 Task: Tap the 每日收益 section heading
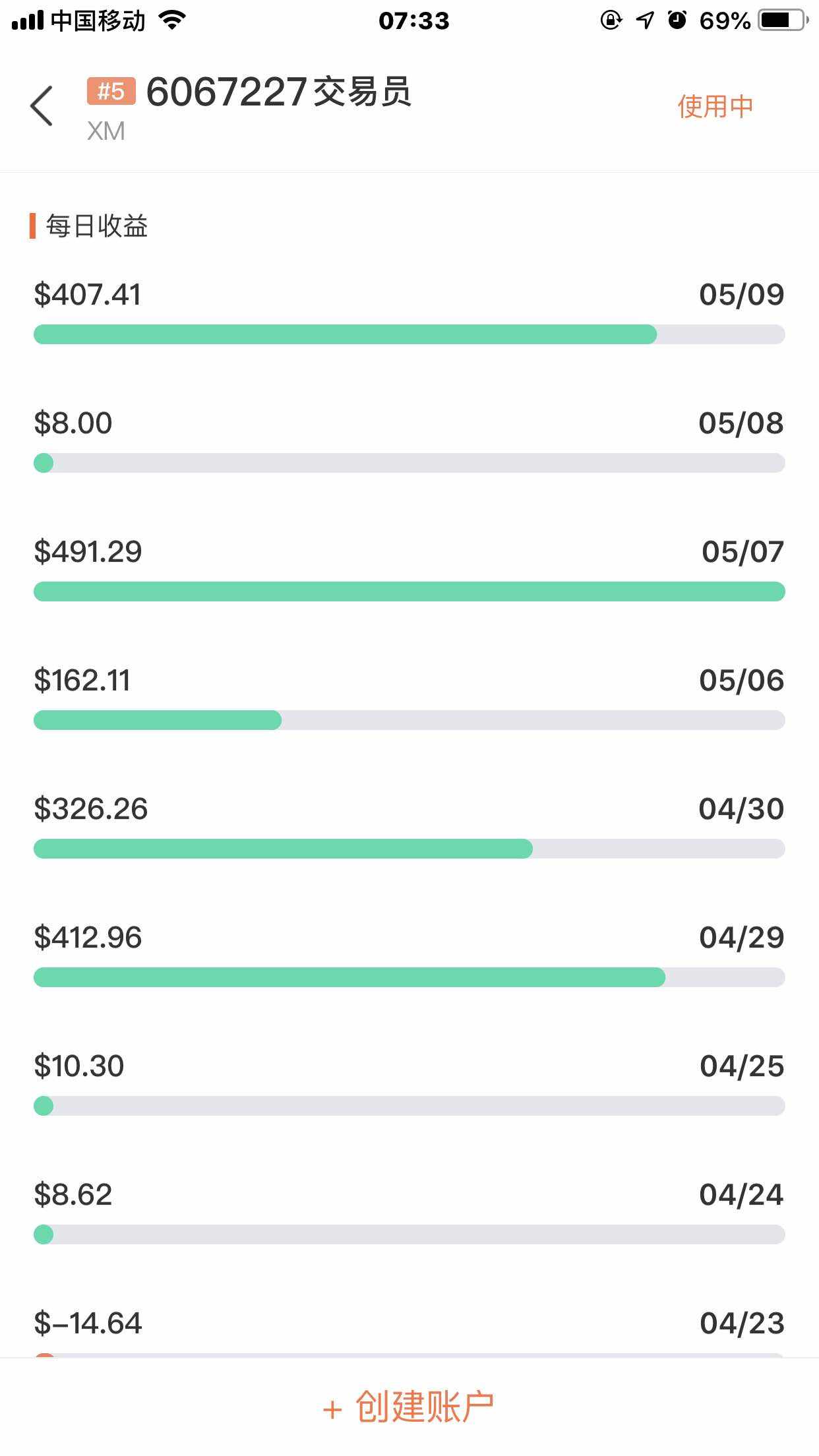pos(96,226)
